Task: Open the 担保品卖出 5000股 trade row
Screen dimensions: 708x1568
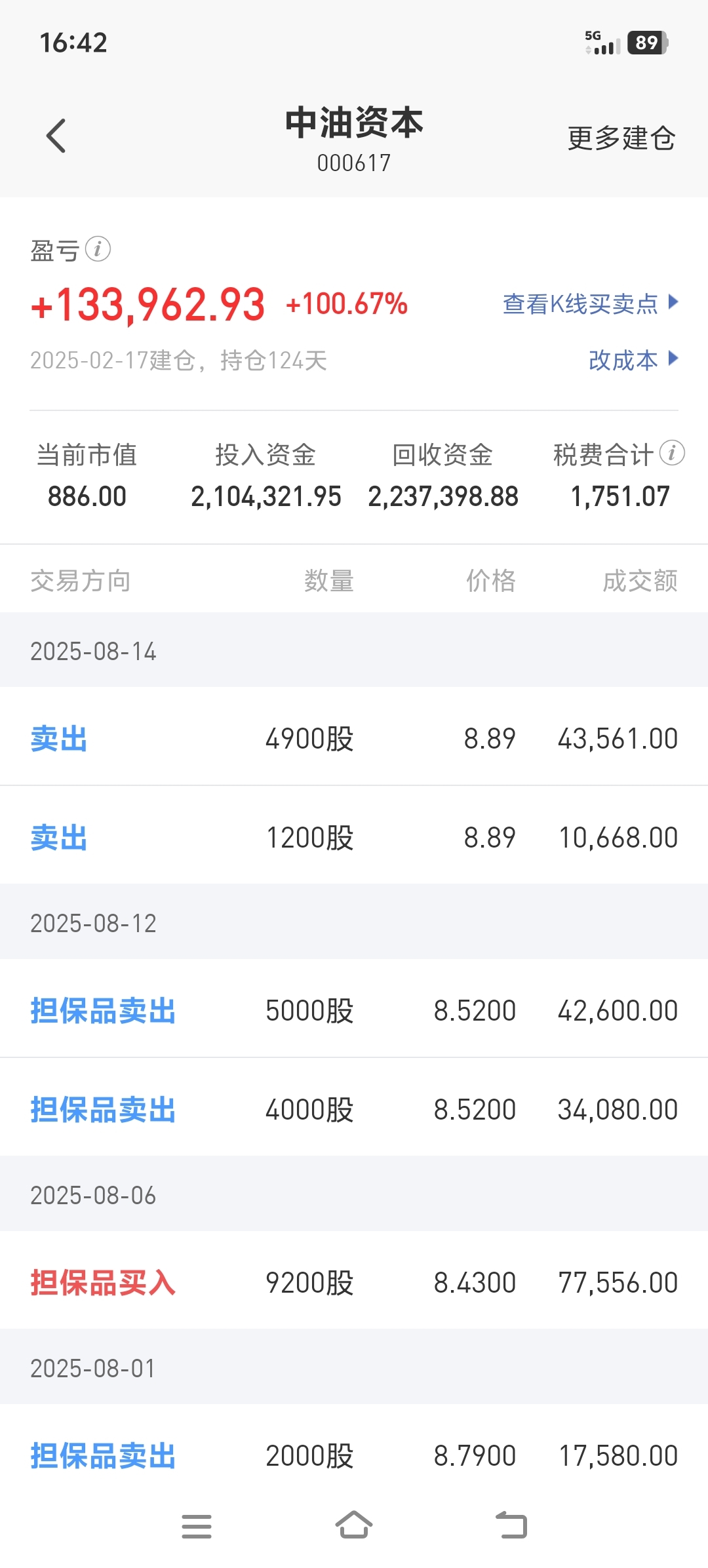Action: click(x=354, y=1008)
